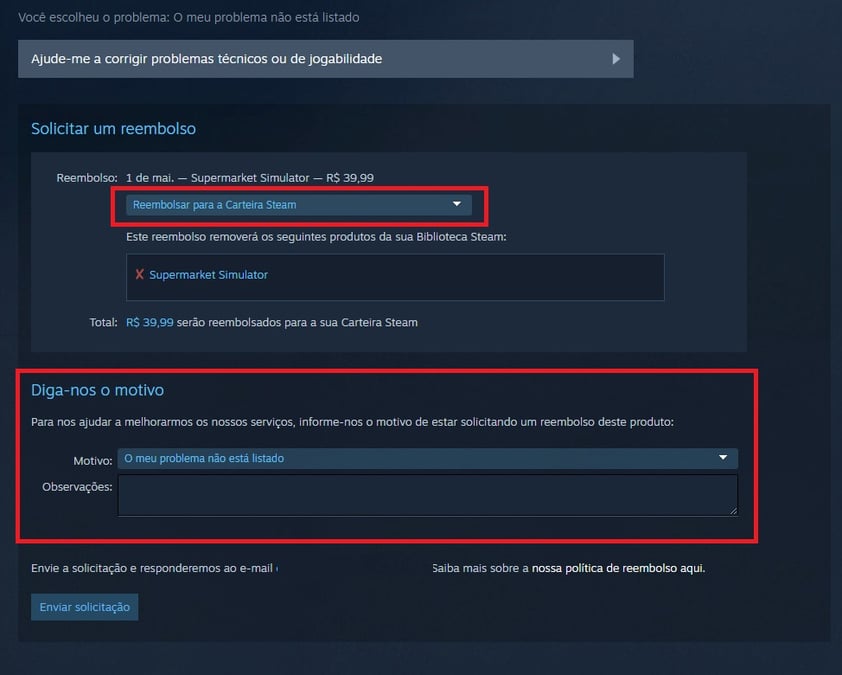Open the Motivo dropdown showing problema não está listado
Screen dimensions: 842x675
pyautogui.click(x=427, y=458)
